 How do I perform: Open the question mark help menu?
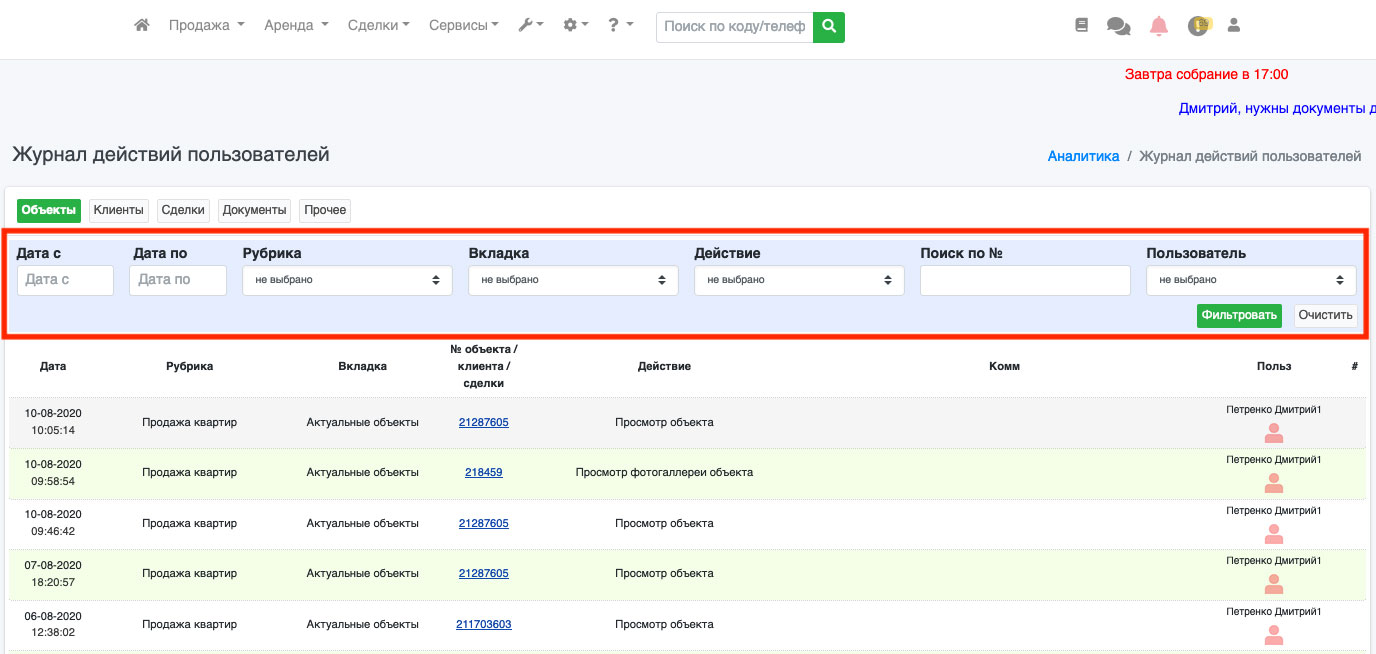point(620,26)
